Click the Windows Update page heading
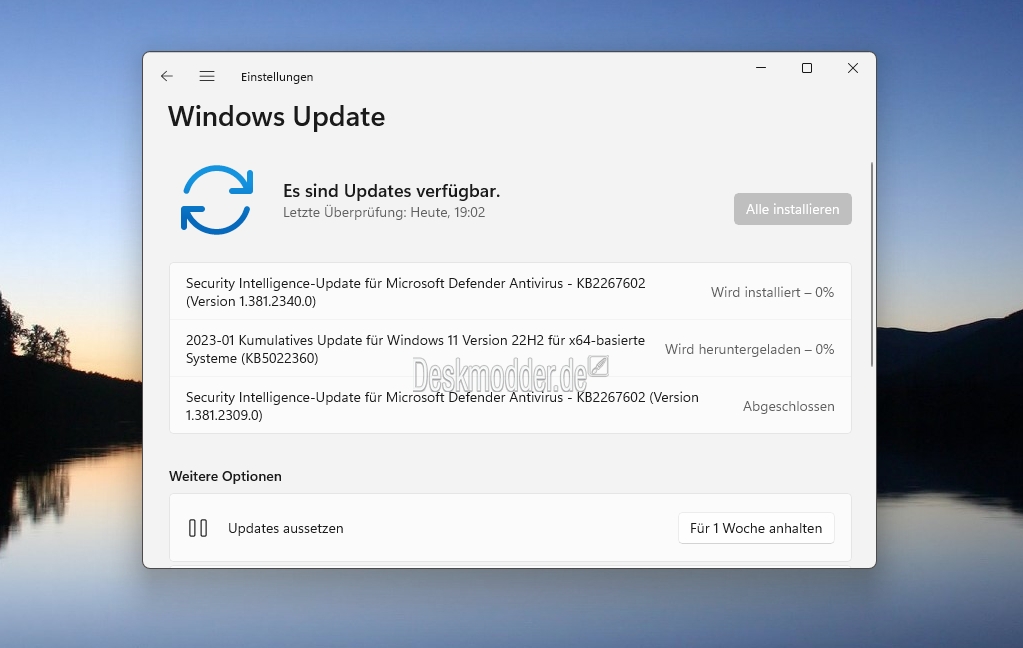 [277, 117]
